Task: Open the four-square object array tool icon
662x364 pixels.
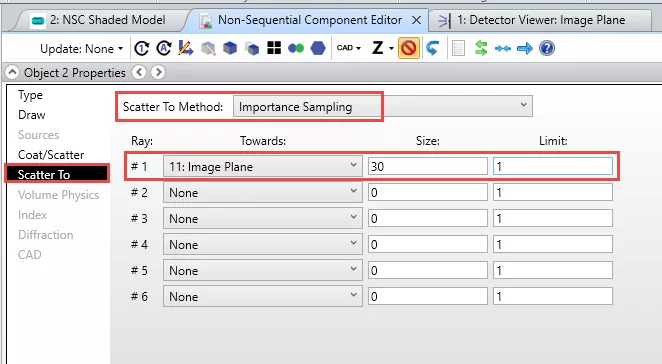Action: tap(274, 48)
